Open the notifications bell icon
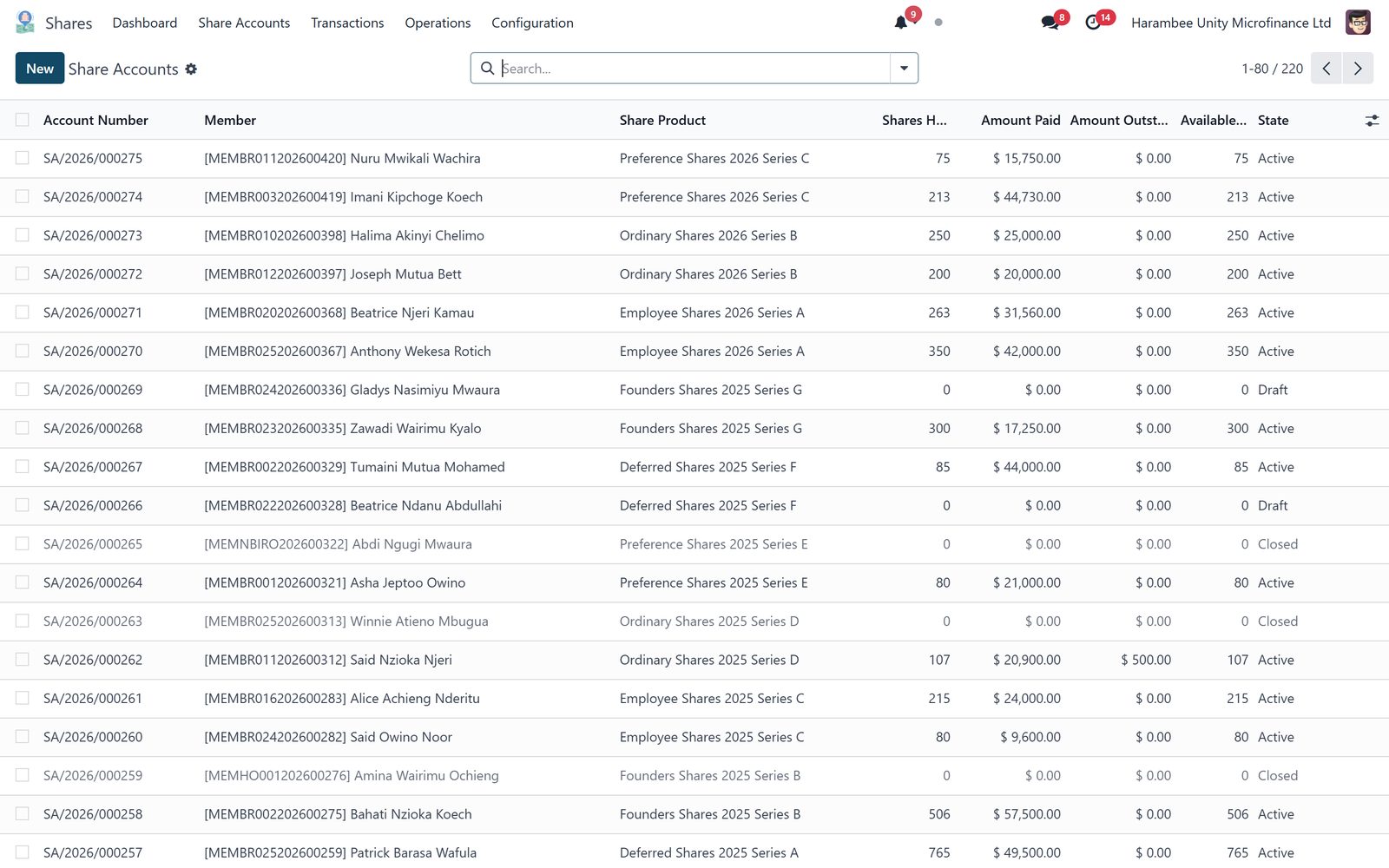The width and height of the screenshot is (1389, 868). pyautogui.click(x=901, y=23)
